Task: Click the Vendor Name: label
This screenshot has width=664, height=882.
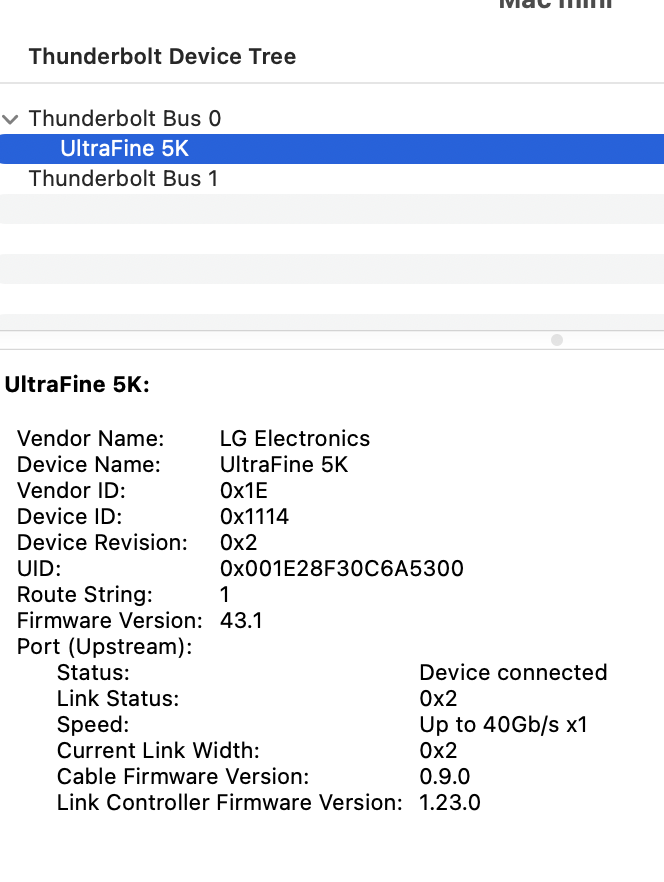Action: click(x=91, y=439)
